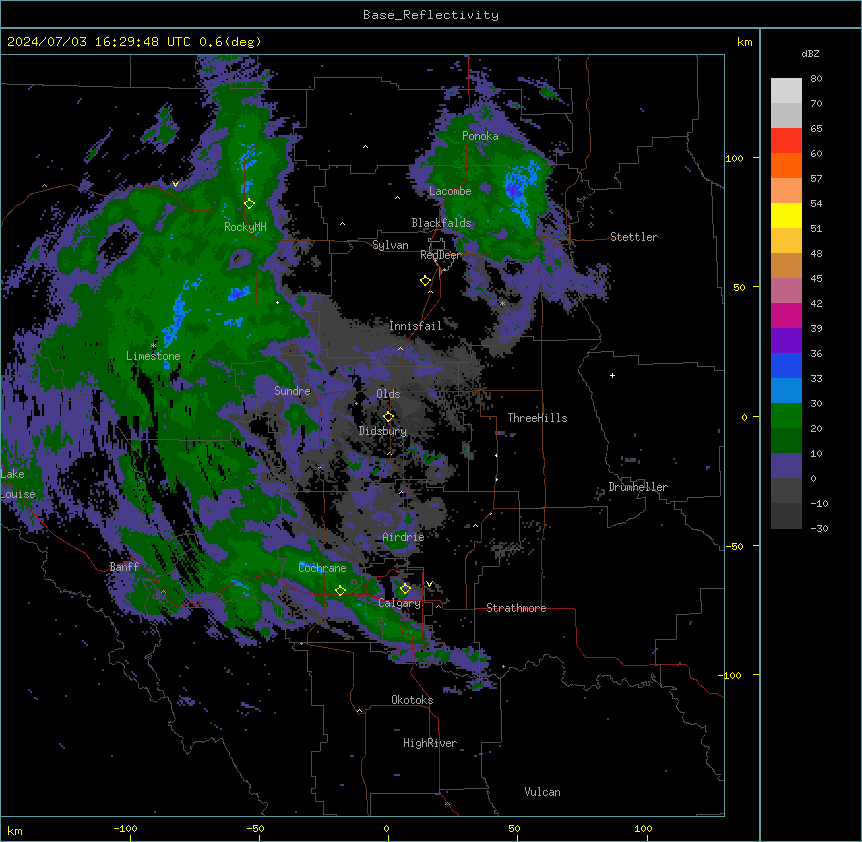
Task: Click the Lake Louise label at left edge
Action: tap(18, 484)
